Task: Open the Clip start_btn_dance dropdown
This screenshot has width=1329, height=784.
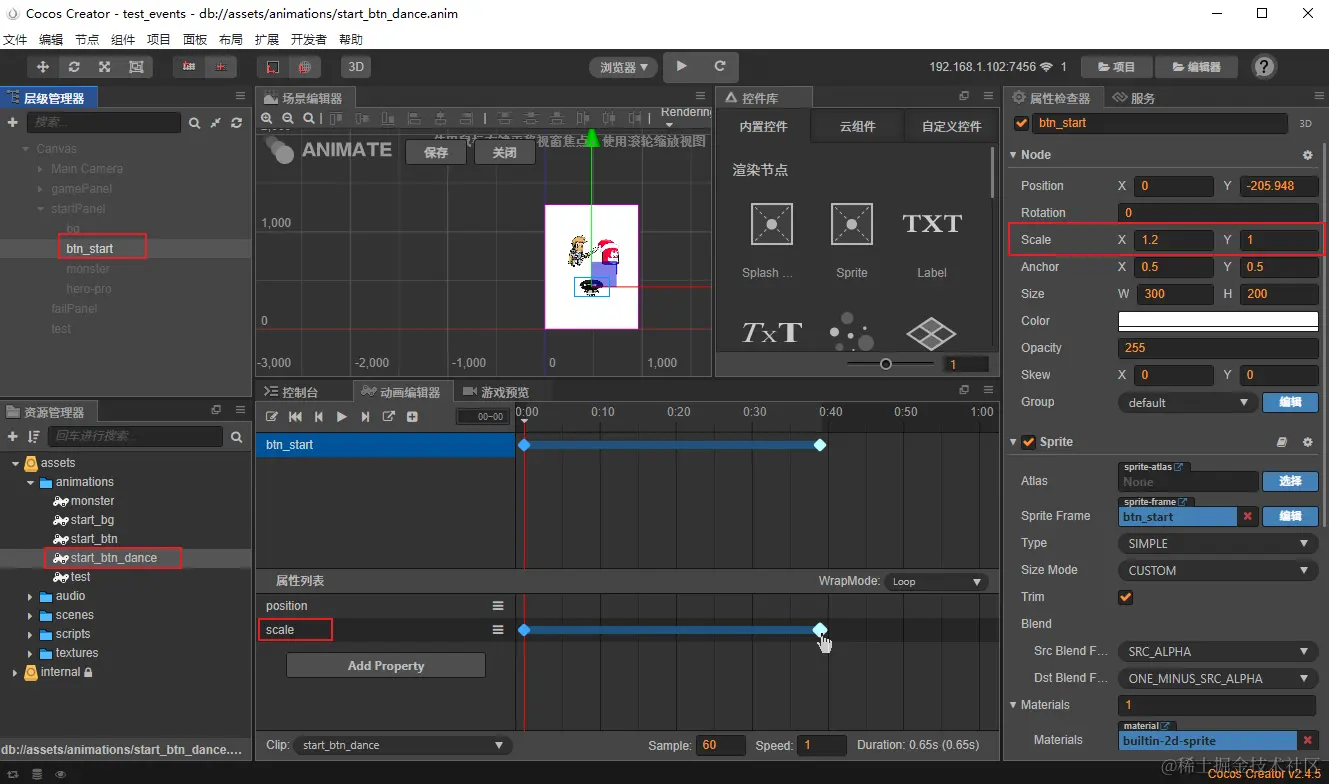Action: tap(404, 745)
